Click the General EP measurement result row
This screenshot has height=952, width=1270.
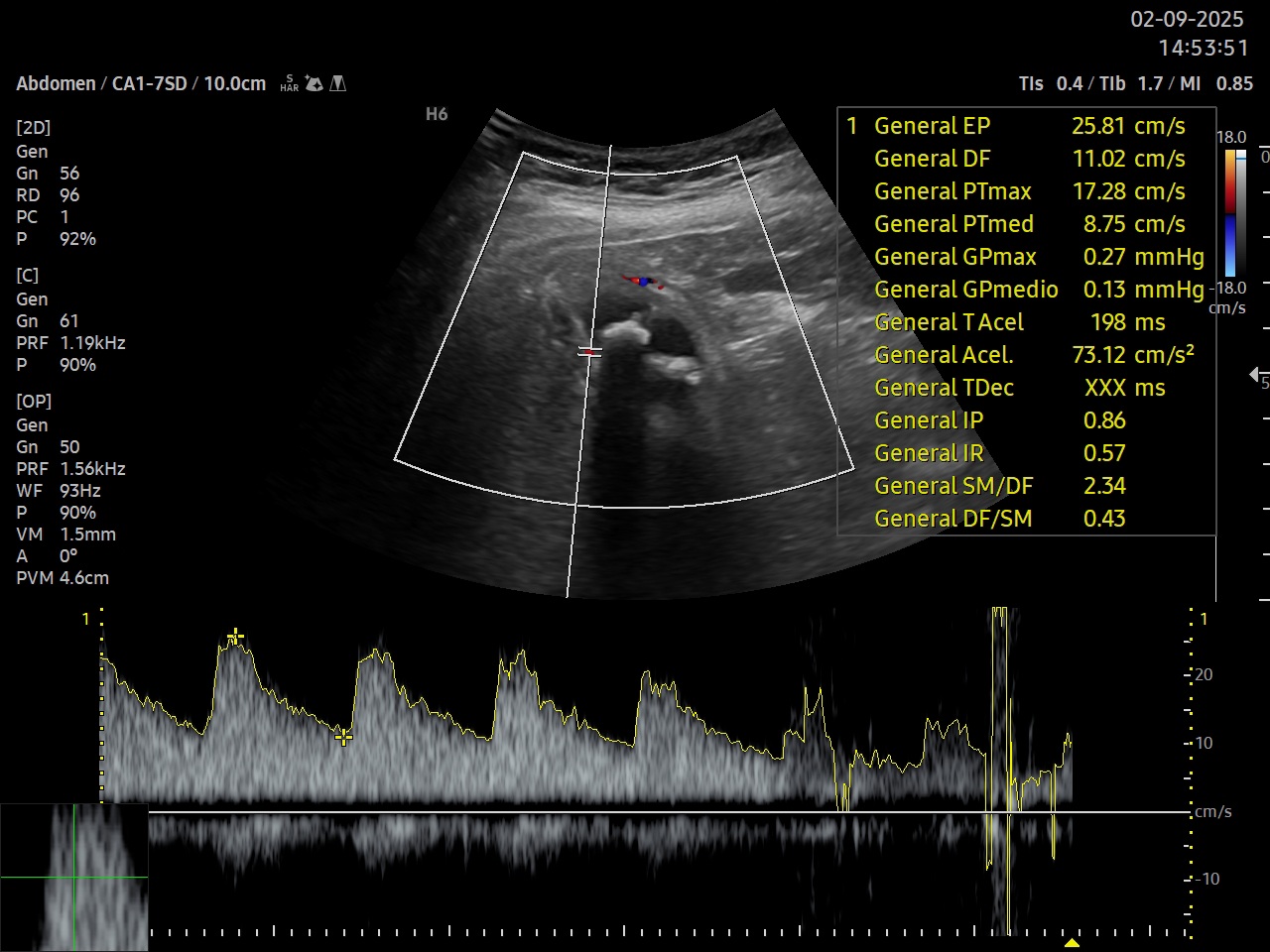(x=1027, y=126)
